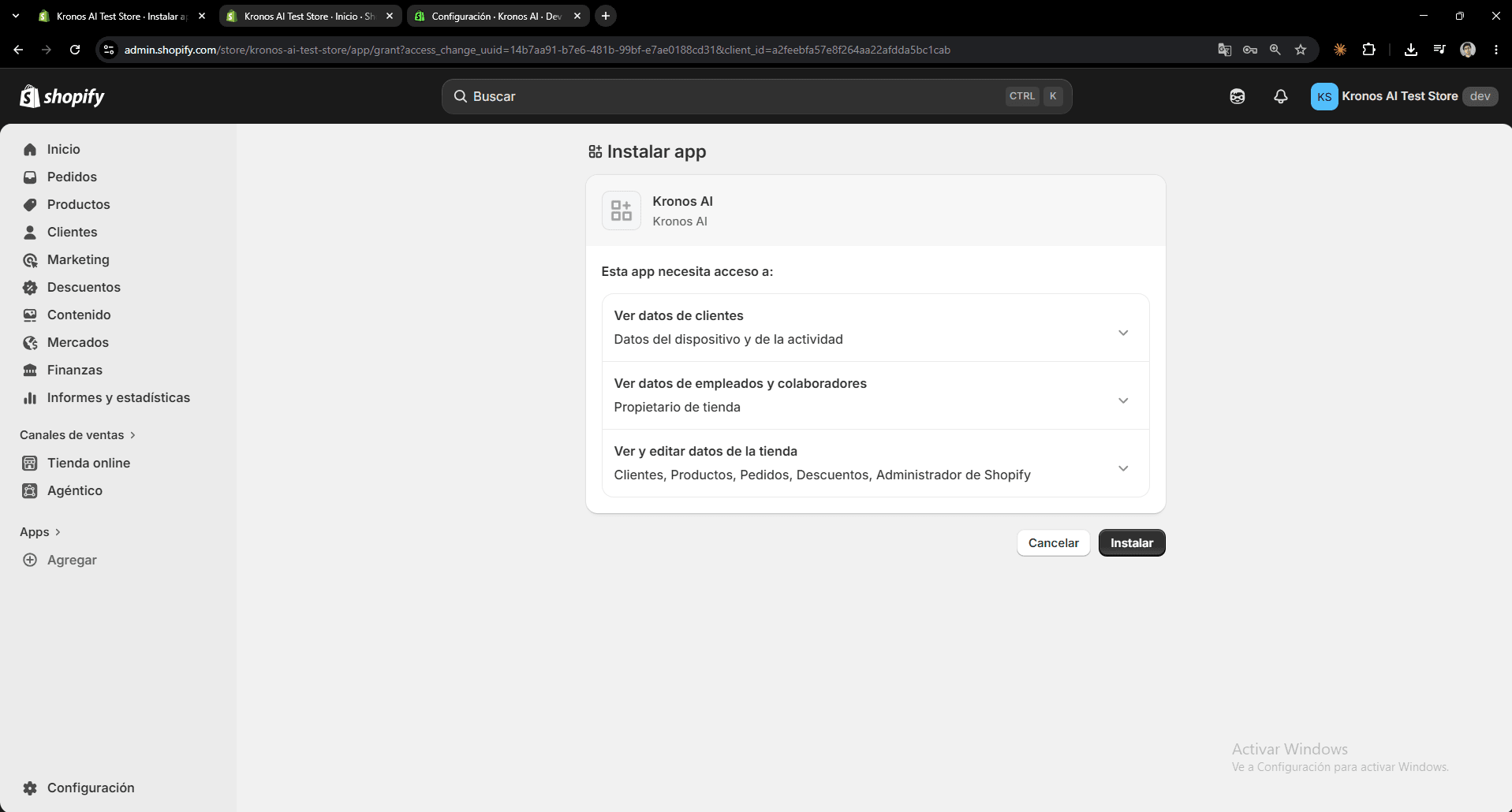This screenshot has height=812, width=1512.
Task: Click the Pedidos inbox icon
Action: point(30,177)
